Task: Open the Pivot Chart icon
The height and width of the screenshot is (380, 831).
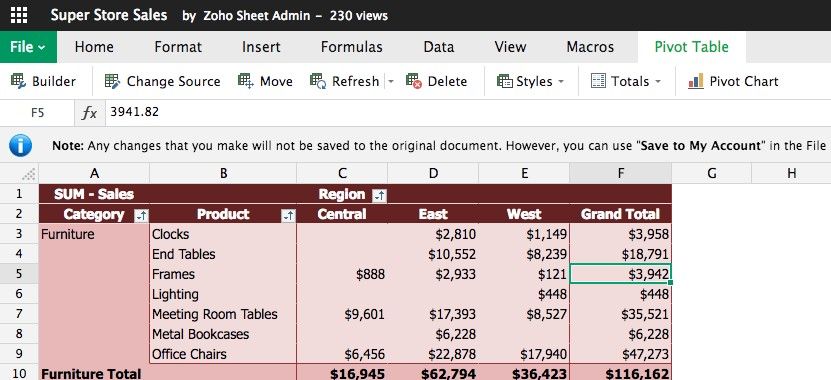Action: tap(696, 81)
